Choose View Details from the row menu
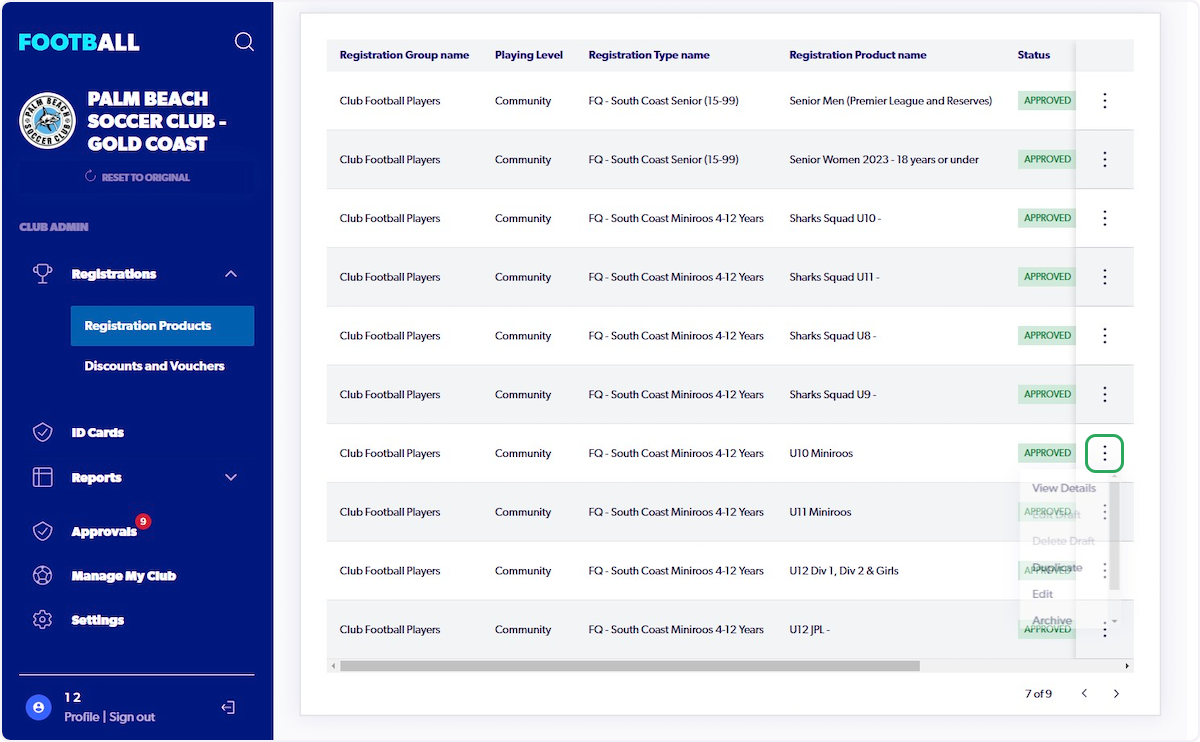Screen dimensions: 1200x742 click(1064, 488)
